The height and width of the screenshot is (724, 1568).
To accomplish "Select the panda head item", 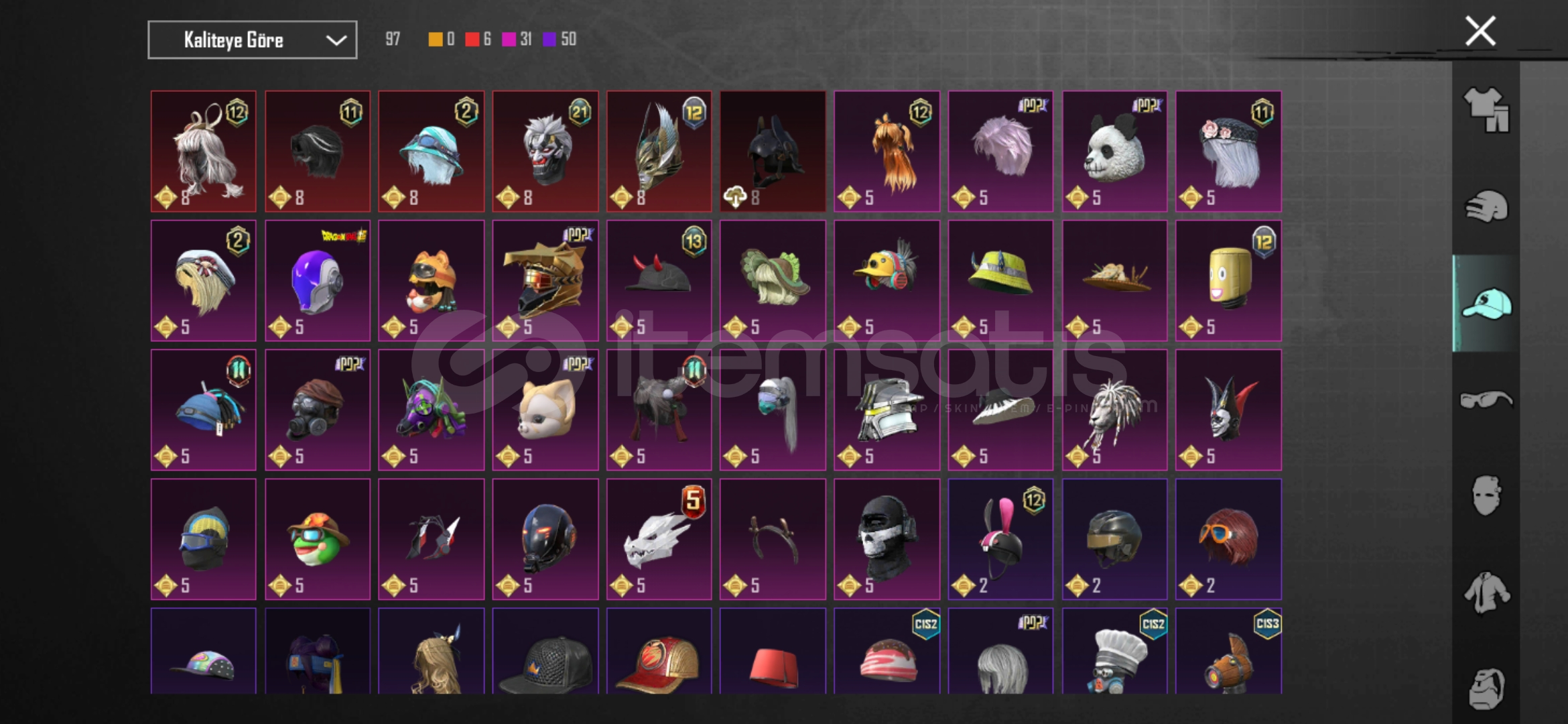I will point(1114,152).
